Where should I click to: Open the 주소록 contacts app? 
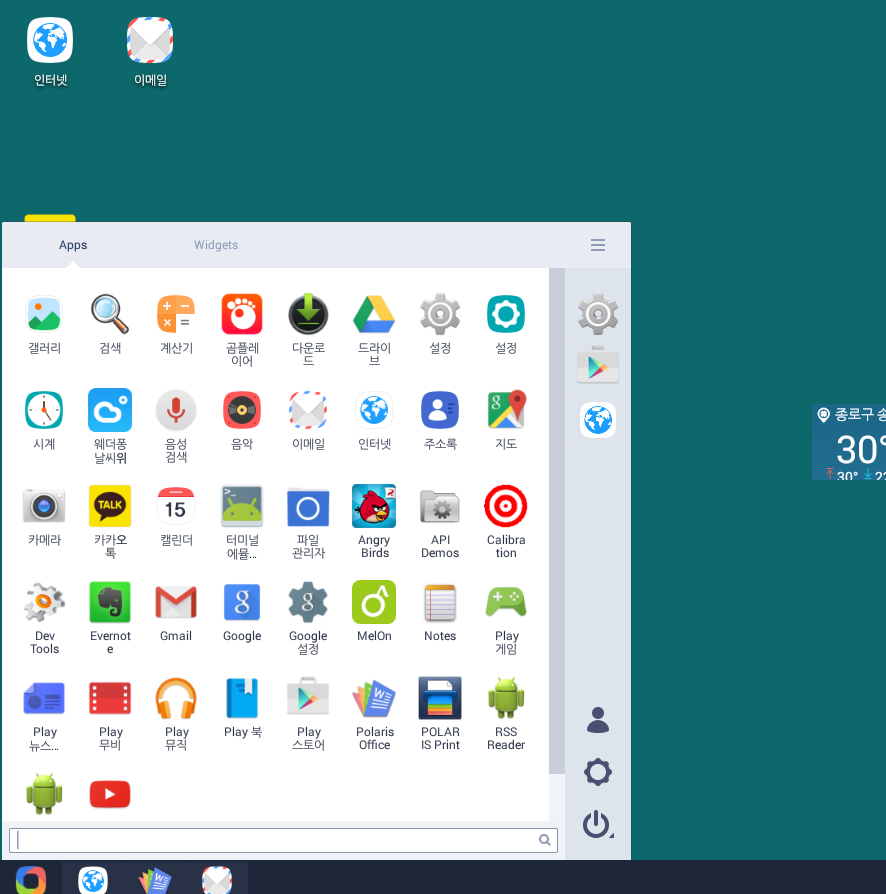point(440,410)
